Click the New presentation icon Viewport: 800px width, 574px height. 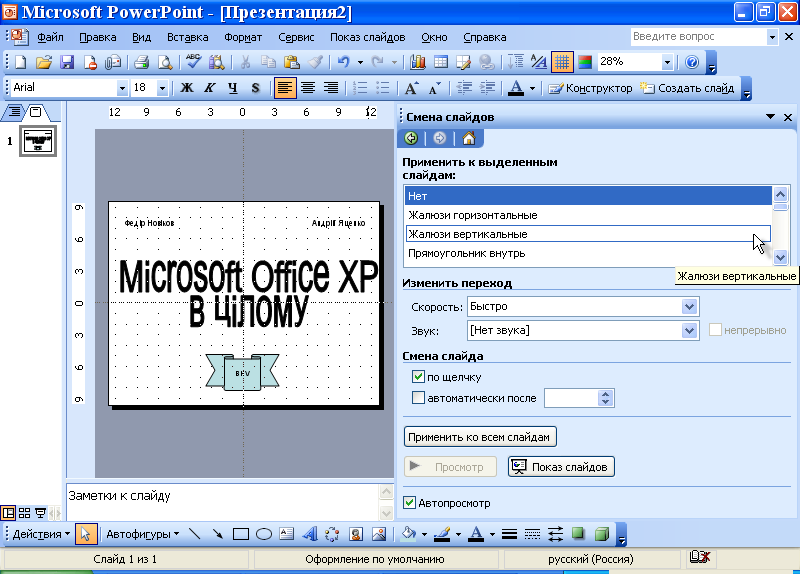20,62
